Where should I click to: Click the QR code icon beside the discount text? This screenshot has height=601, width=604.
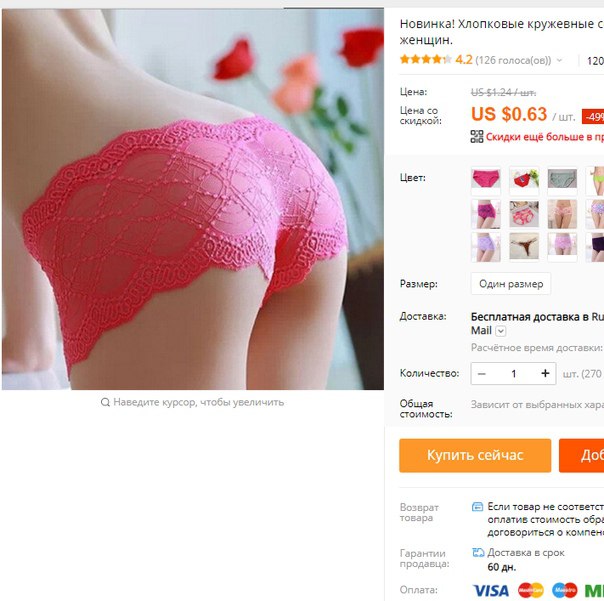click(476, 136)
